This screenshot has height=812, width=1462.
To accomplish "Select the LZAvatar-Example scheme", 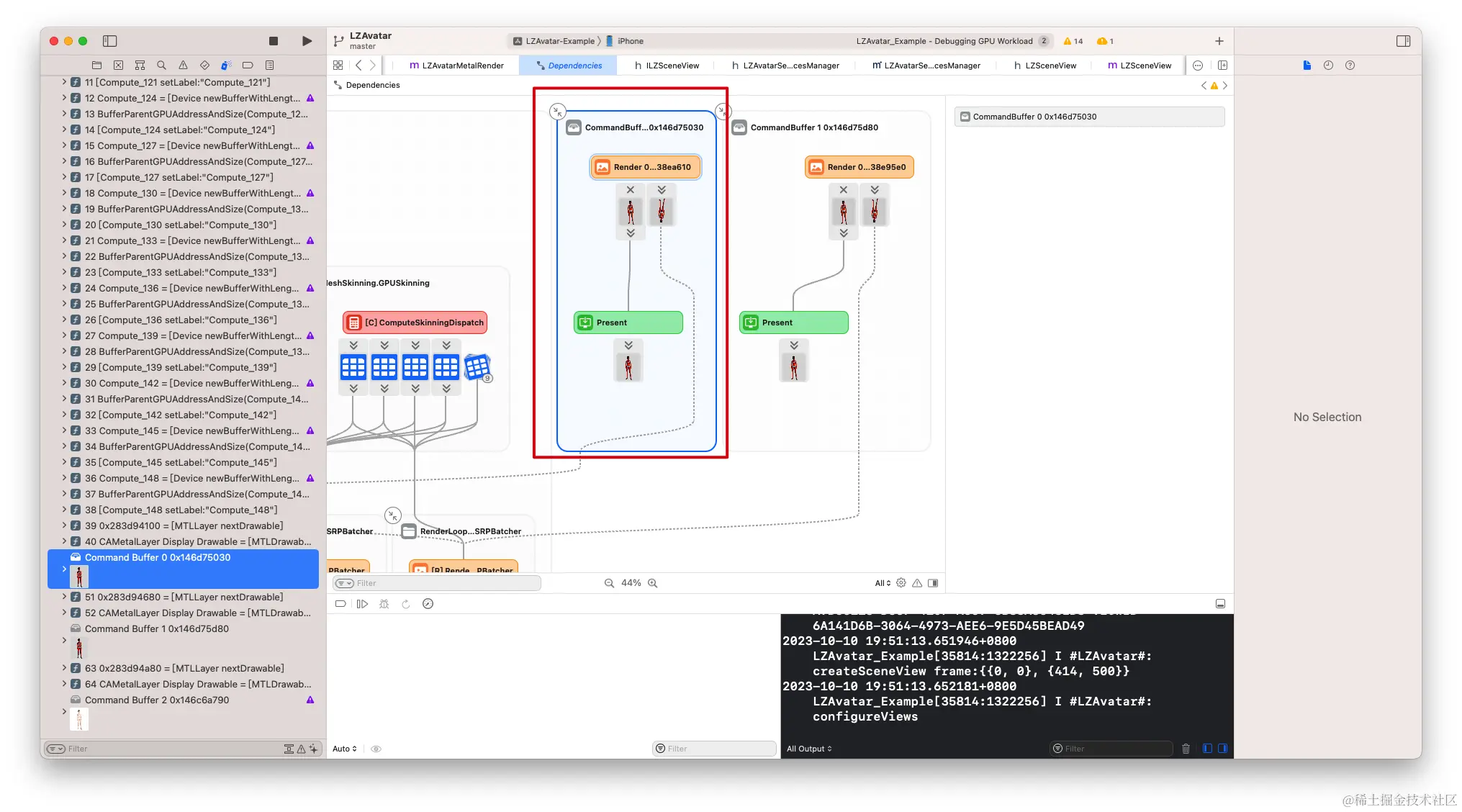I will click(554, 41).
